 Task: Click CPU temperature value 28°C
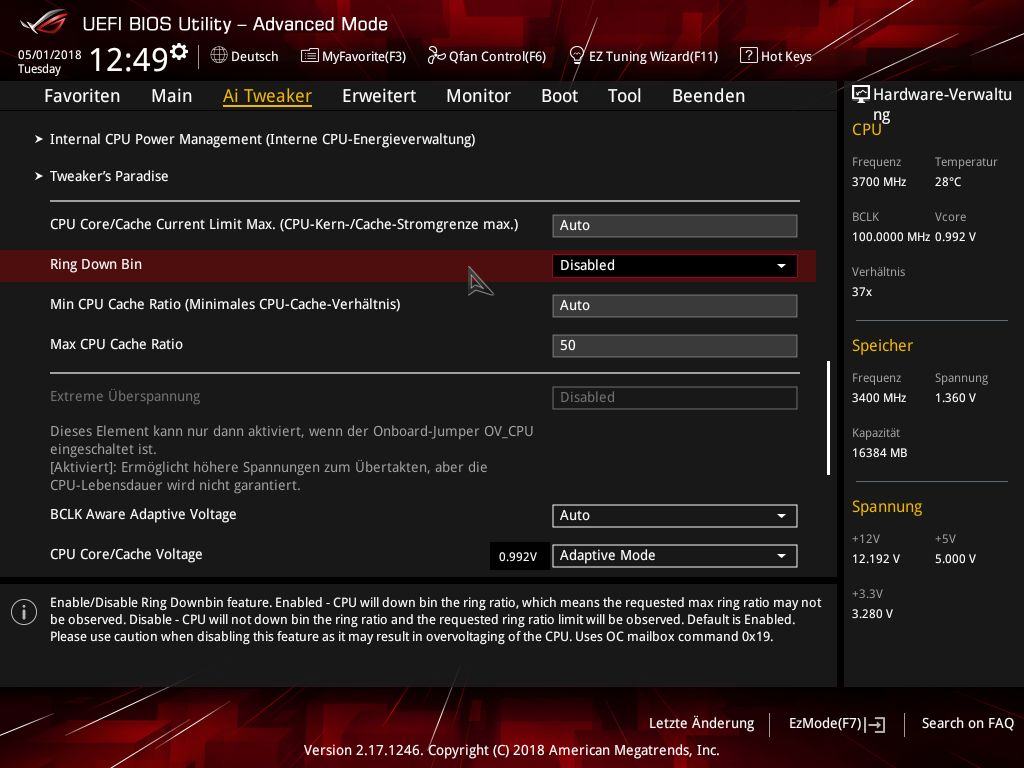point(948,182)
